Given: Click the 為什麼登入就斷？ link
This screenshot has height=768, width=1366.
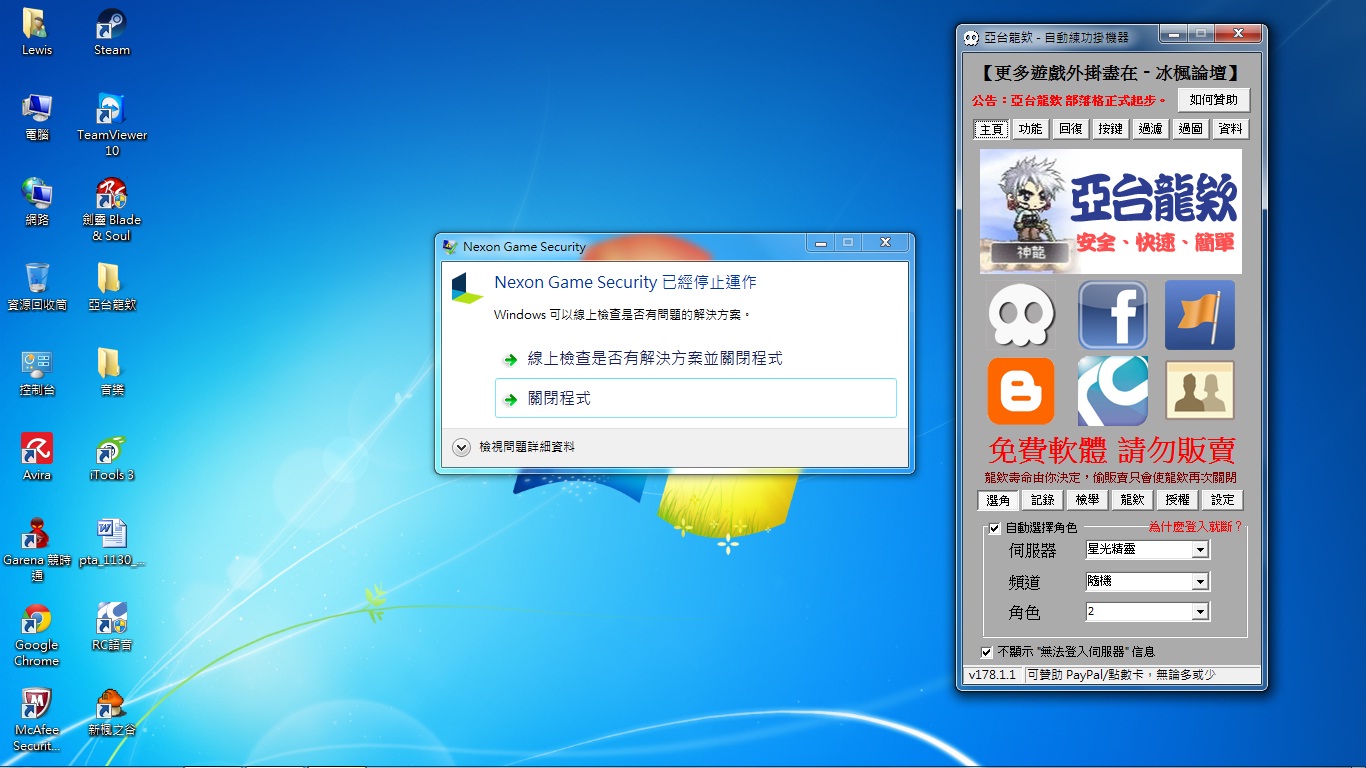Looking at the screenshot, I should click(1195, 526).
